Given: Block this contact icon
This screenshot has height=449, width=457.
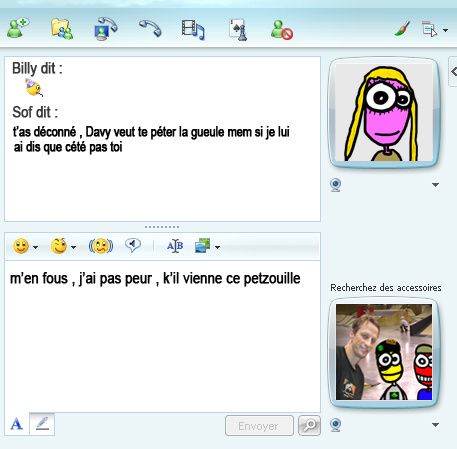Looking at the screenshot, I should [282, 29].
